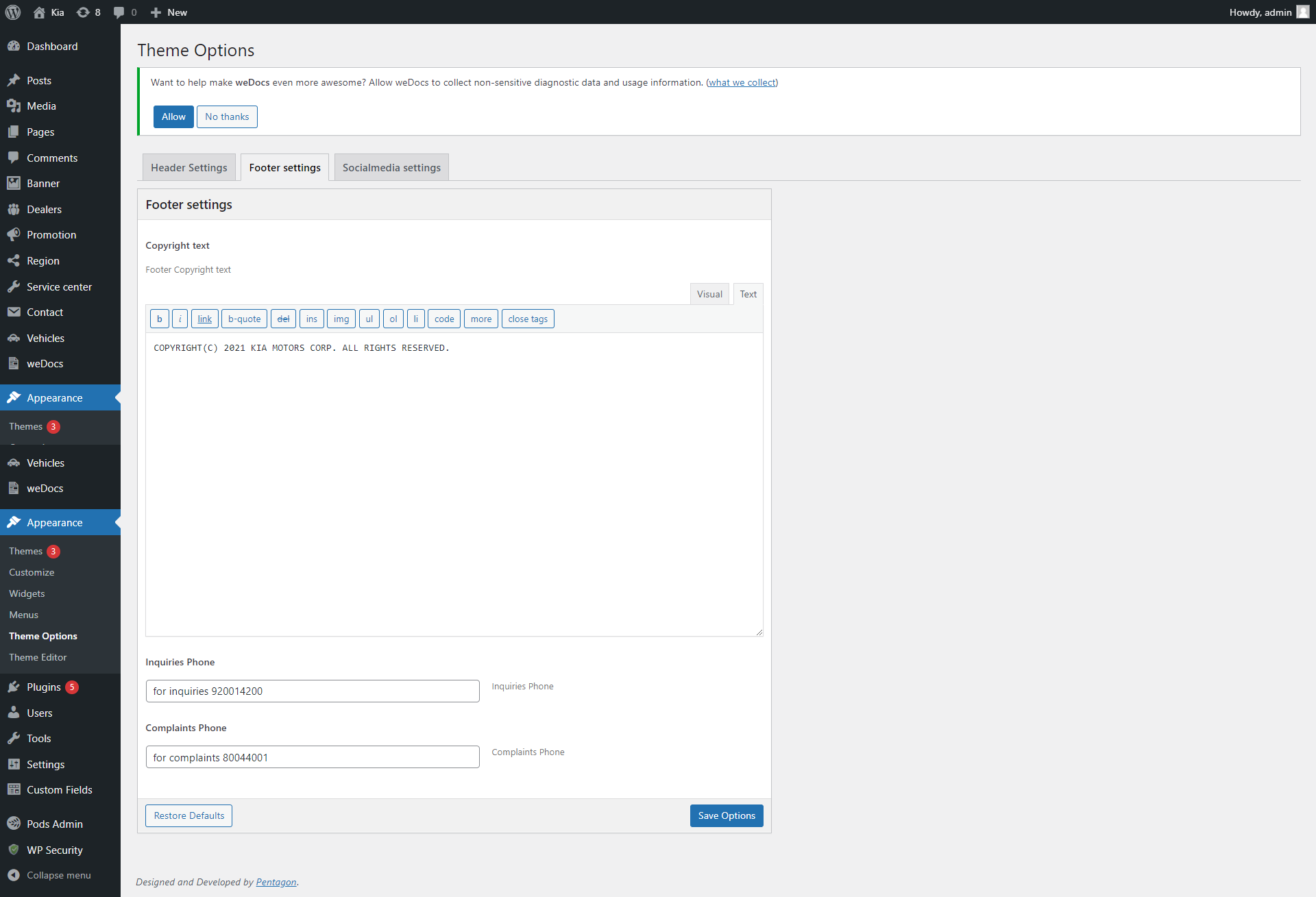
Task: Click the del quicktag button
Action: [283, 319]
